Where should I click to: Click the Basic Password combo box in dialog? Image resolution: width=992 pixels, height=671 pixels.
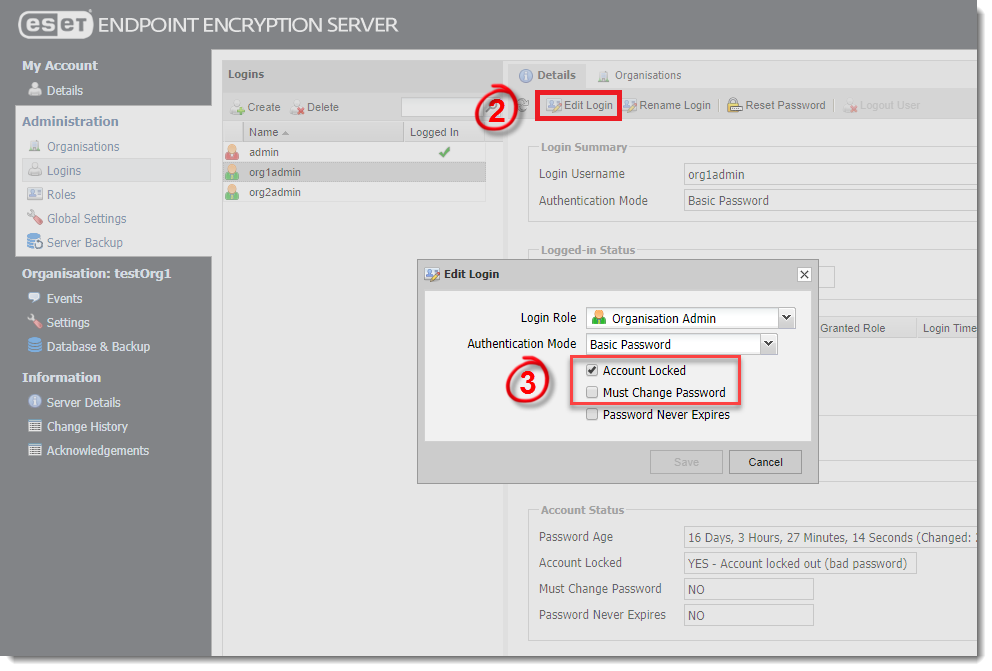[x=682, y=345]
